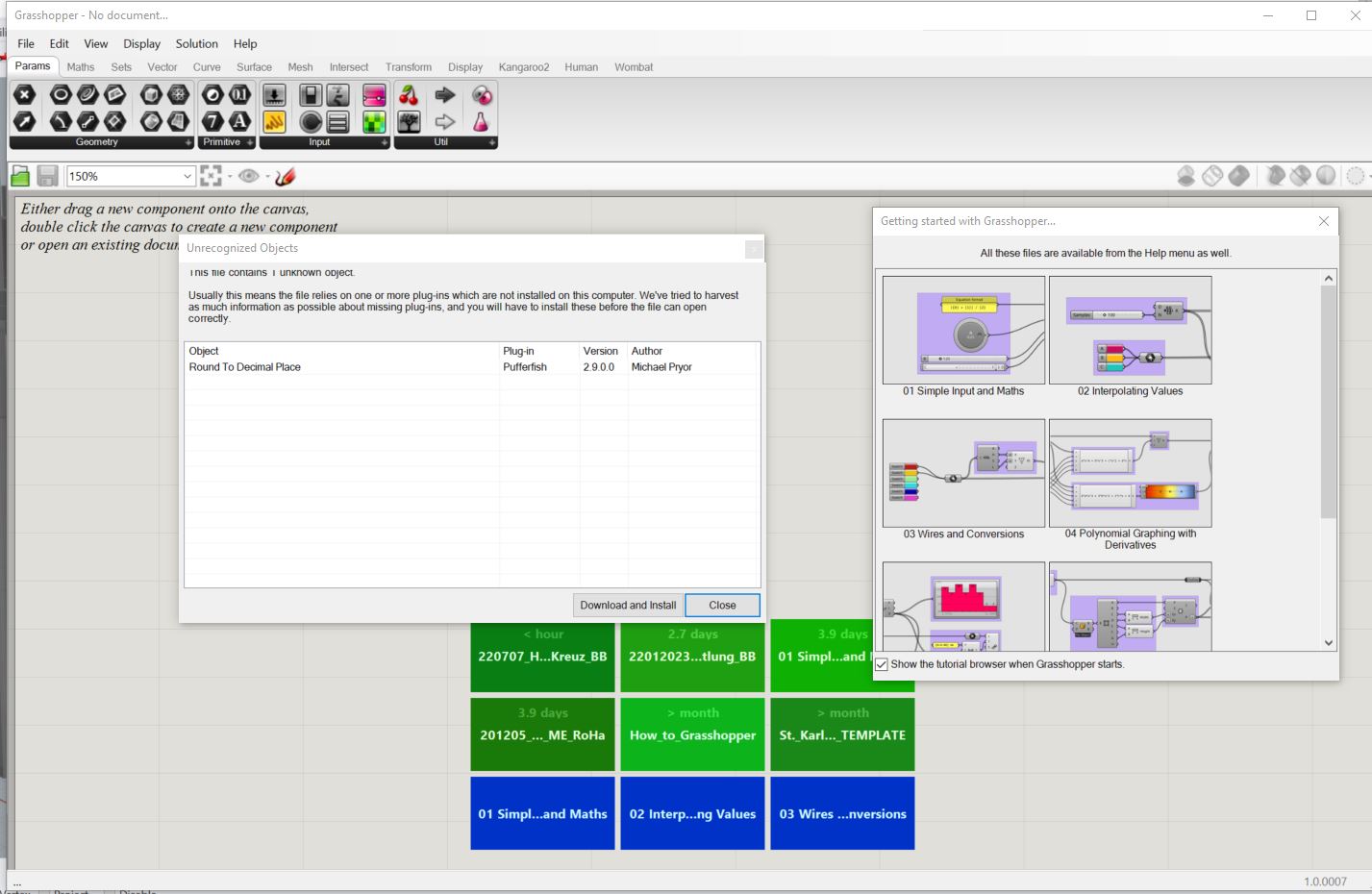Switch to the Intersect tab

(349, 67)
